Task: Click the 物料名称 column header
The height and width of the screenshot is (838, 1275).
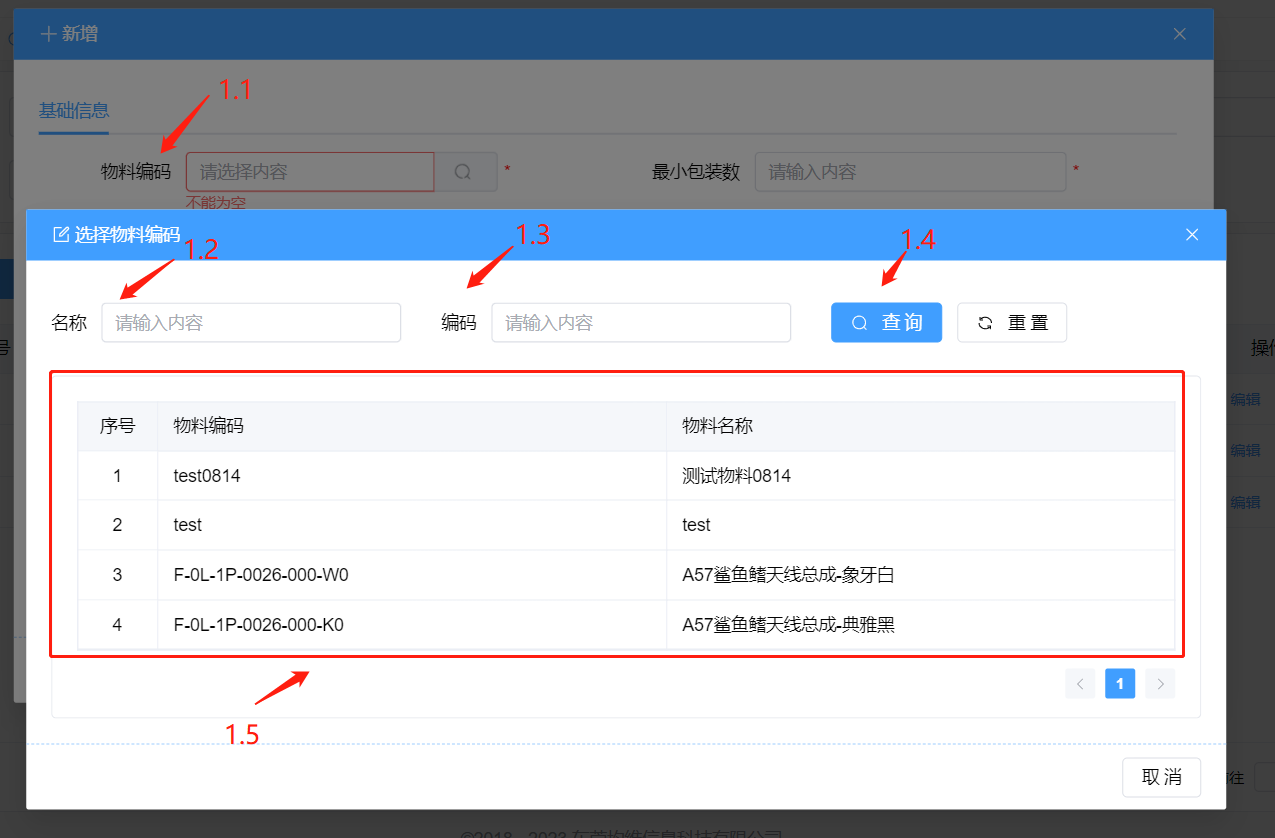Action: tap(717, 426)
